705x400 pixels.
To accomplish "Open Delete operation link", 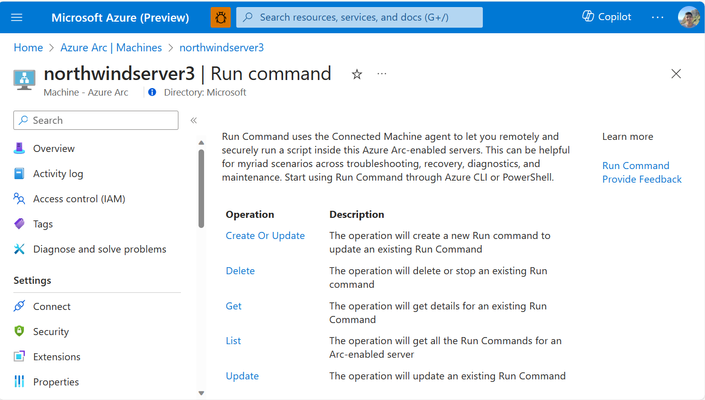I will click(x=240, y=271).
